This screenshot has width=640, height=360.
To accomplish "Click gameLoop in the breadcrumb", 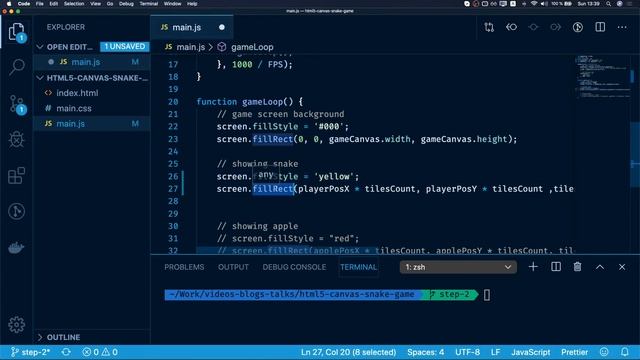I will (x=252, y=47).
